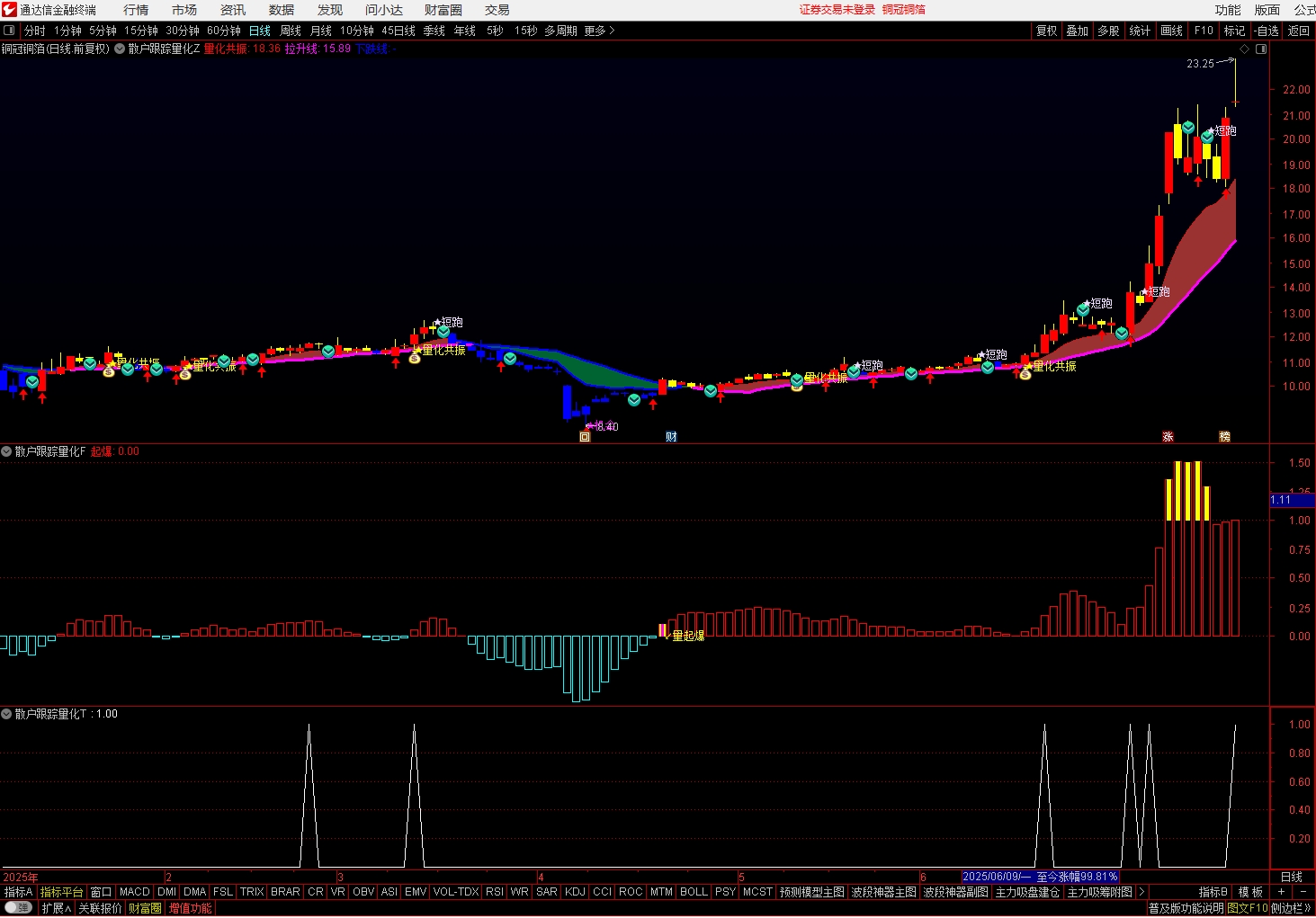The height and width of the screenshot is (918, 1316).
Task: Click the 指标B button
Action: [1213, 892]
